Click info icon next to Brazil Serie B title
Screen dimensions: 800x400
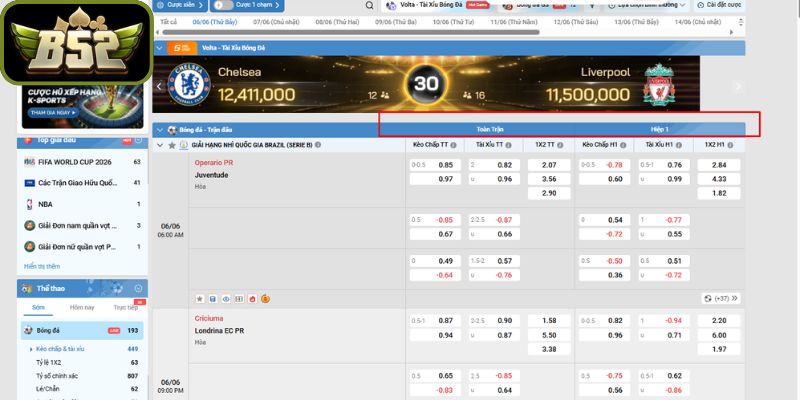318,145
